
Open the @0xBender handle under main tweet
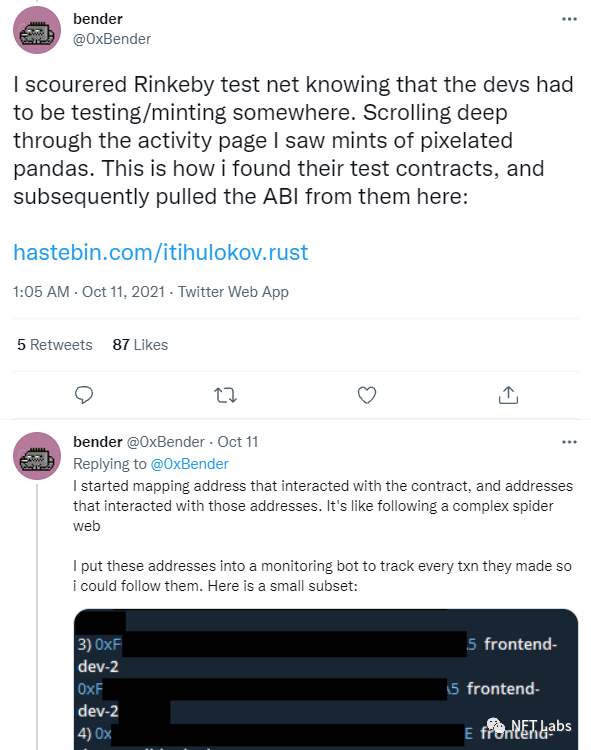(112, 39)
